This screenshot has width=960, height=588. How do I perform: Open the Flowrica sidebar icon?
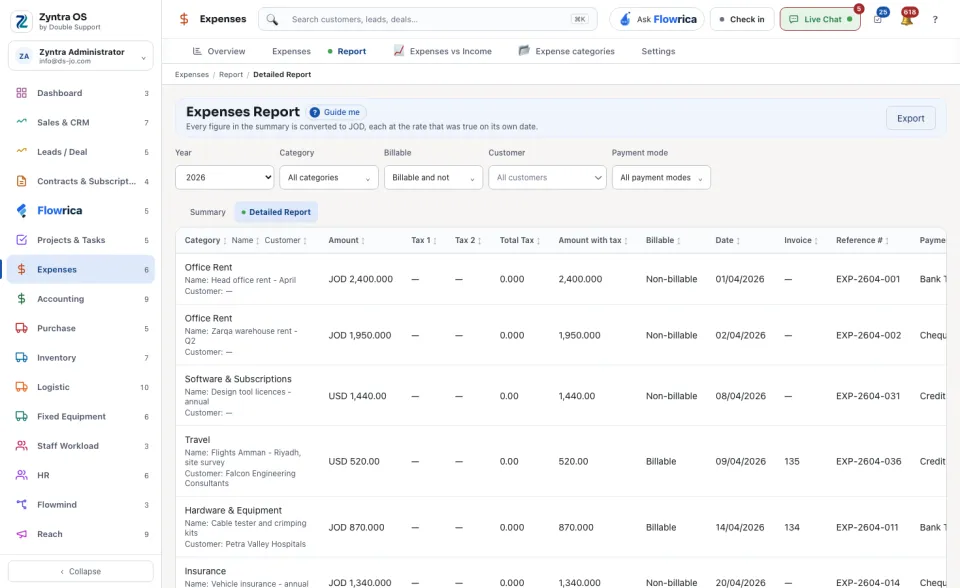tap(21, 211)
